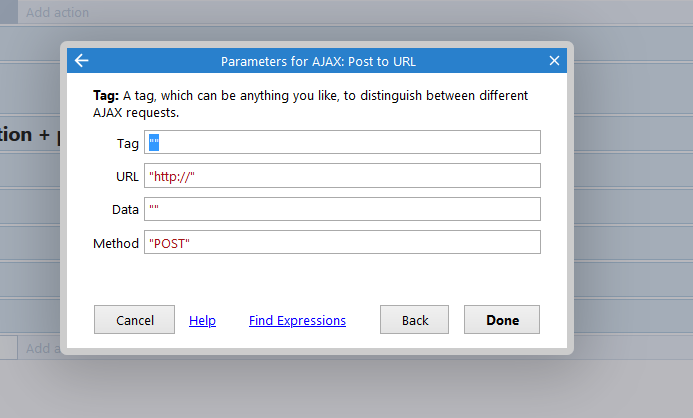Click the Method field label

[116, 243]
